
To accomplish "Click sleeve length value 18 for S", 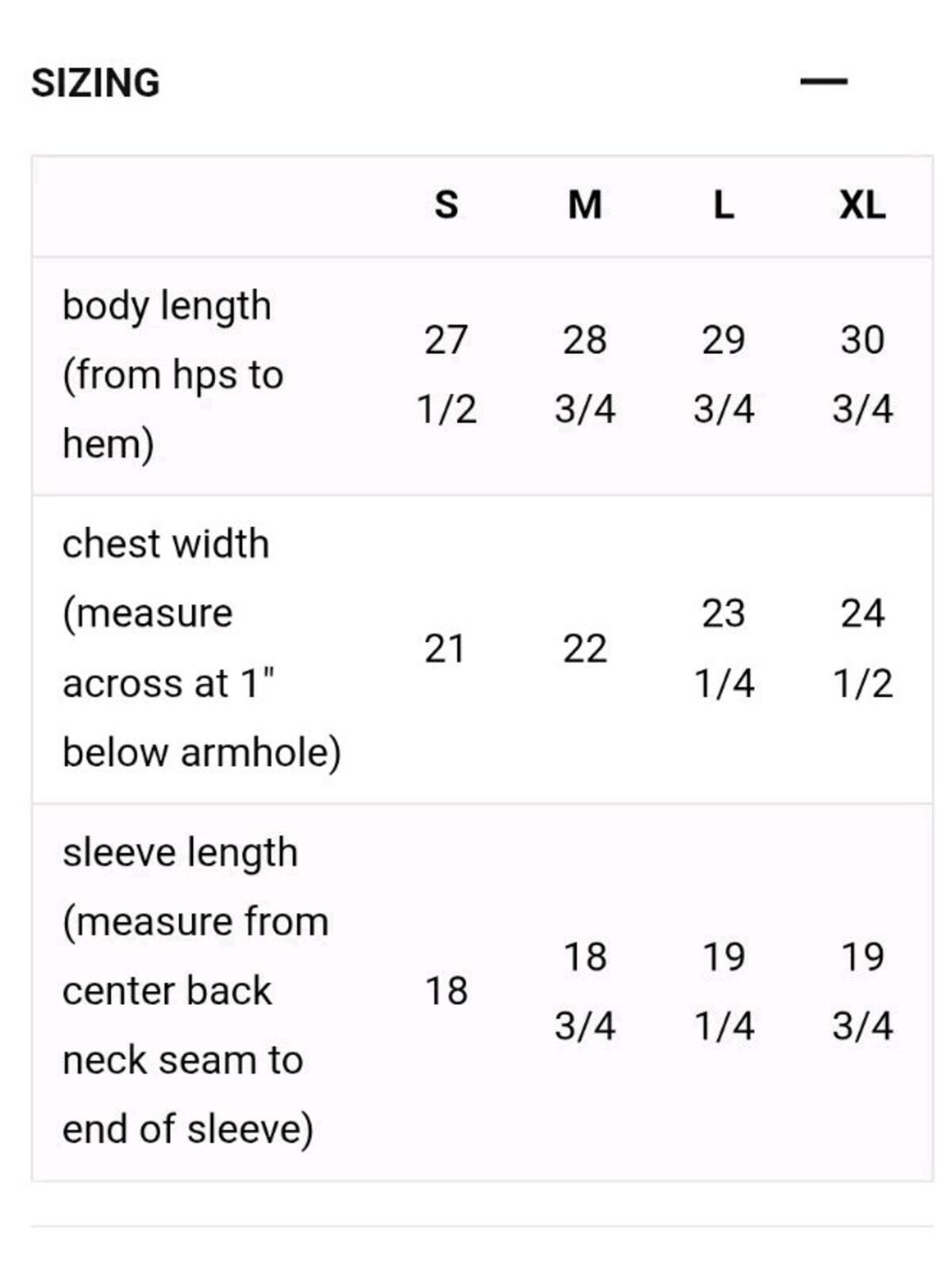I will coord(446,991).
